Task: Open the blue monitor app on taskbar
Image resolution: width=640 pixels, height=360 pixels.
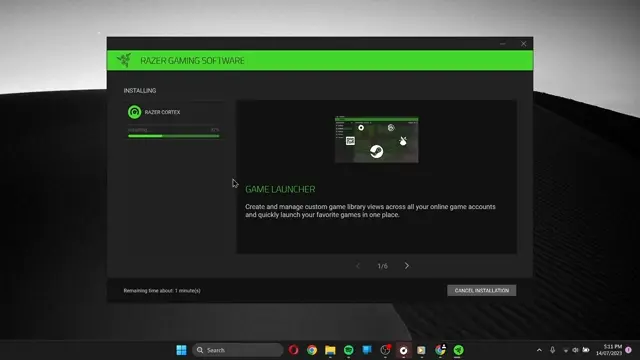Action: [367, 350]
